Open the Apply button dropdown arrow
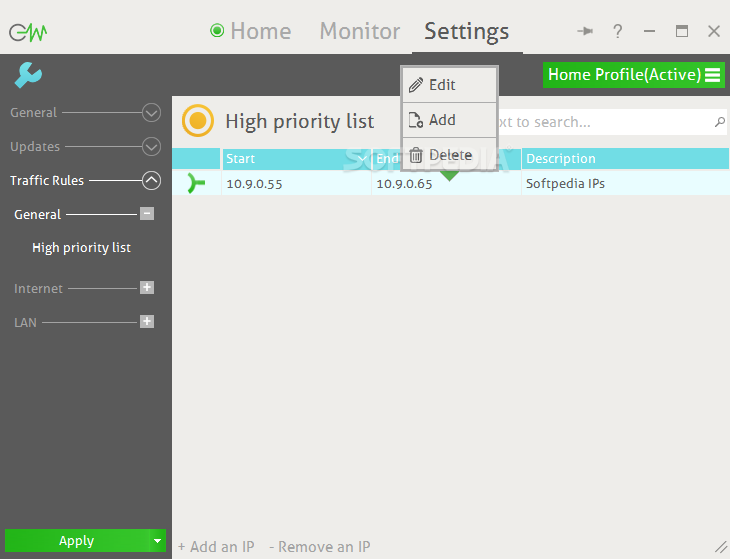 coord(157,540)
